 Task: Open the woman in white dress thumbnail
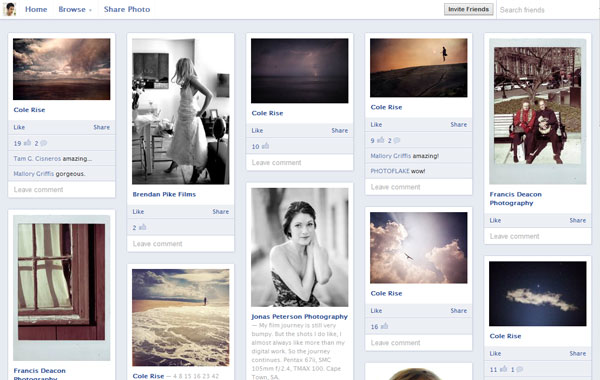[181, 111]
